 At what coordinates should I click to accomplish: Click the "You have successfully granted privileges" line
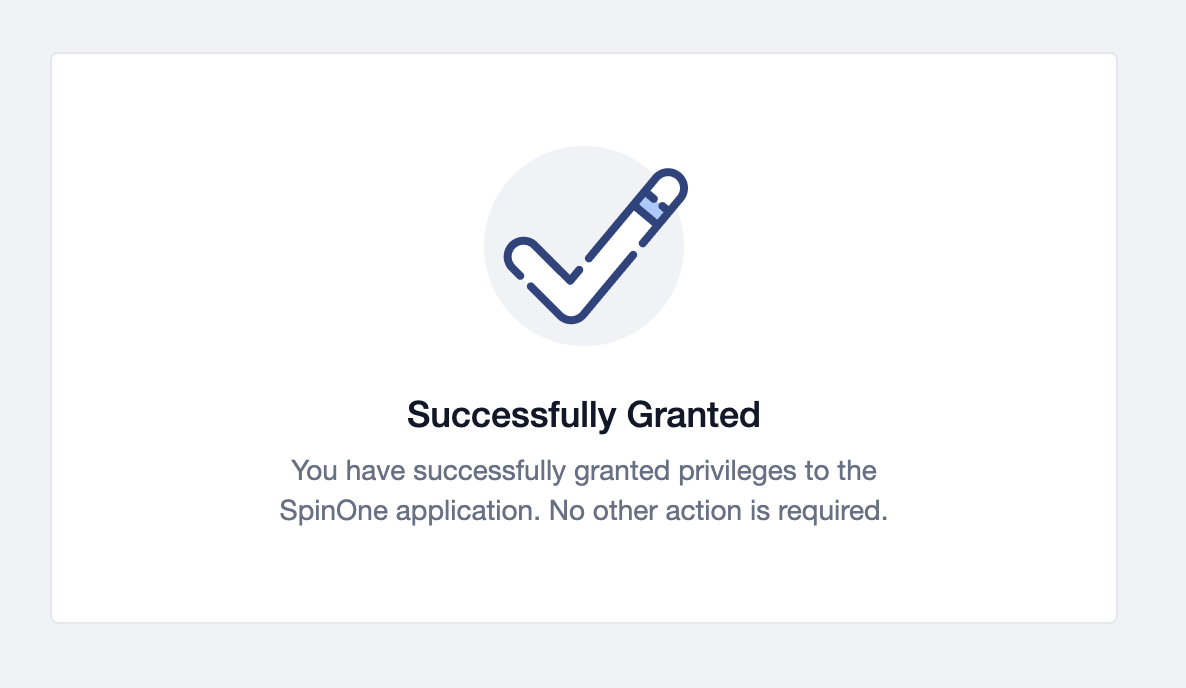coord(584,470)
